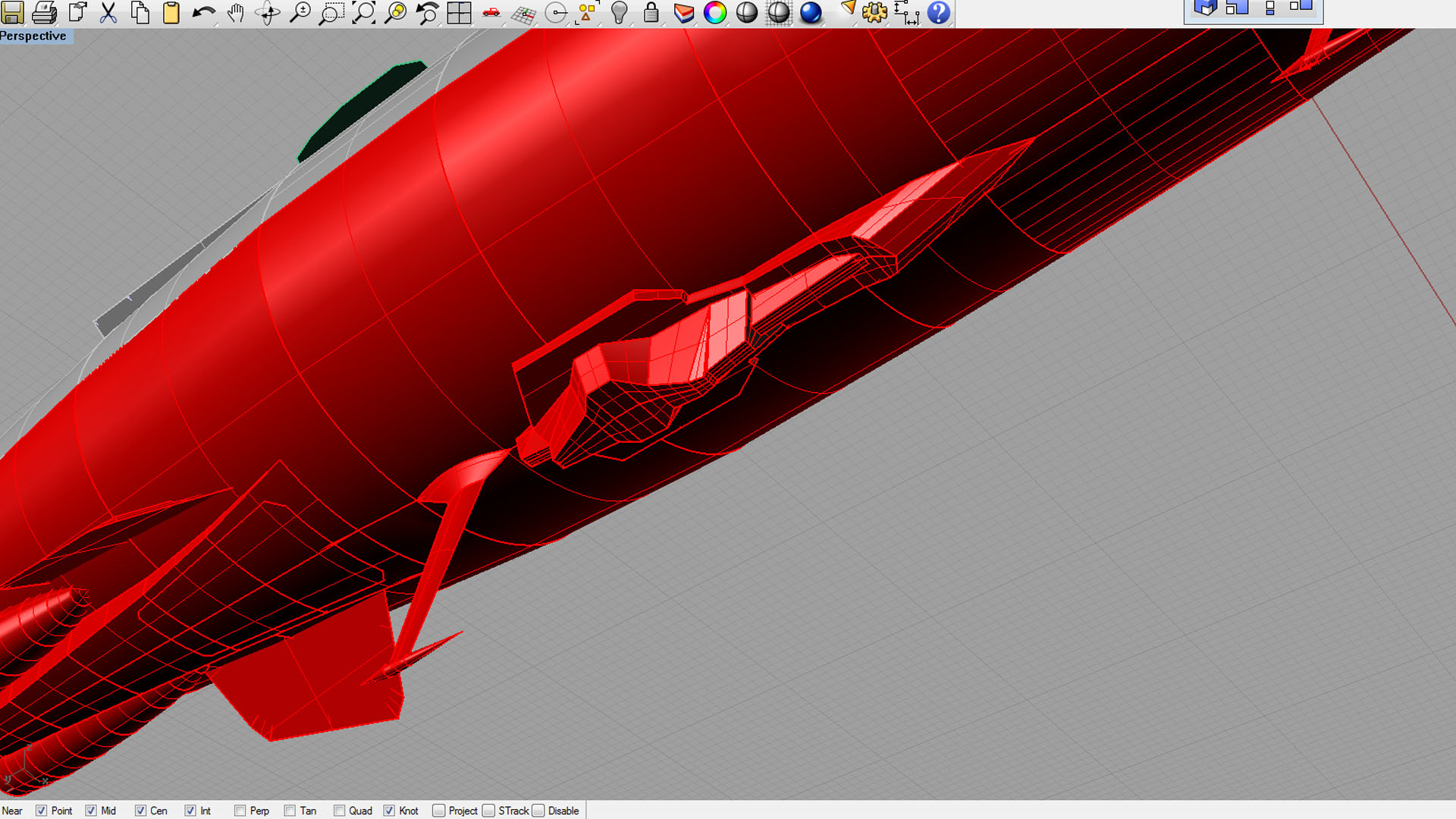This screenshot has width=1456, height=819.
Task: Switch to Shaded viewport sphere icon
Action: click(747, 12)
